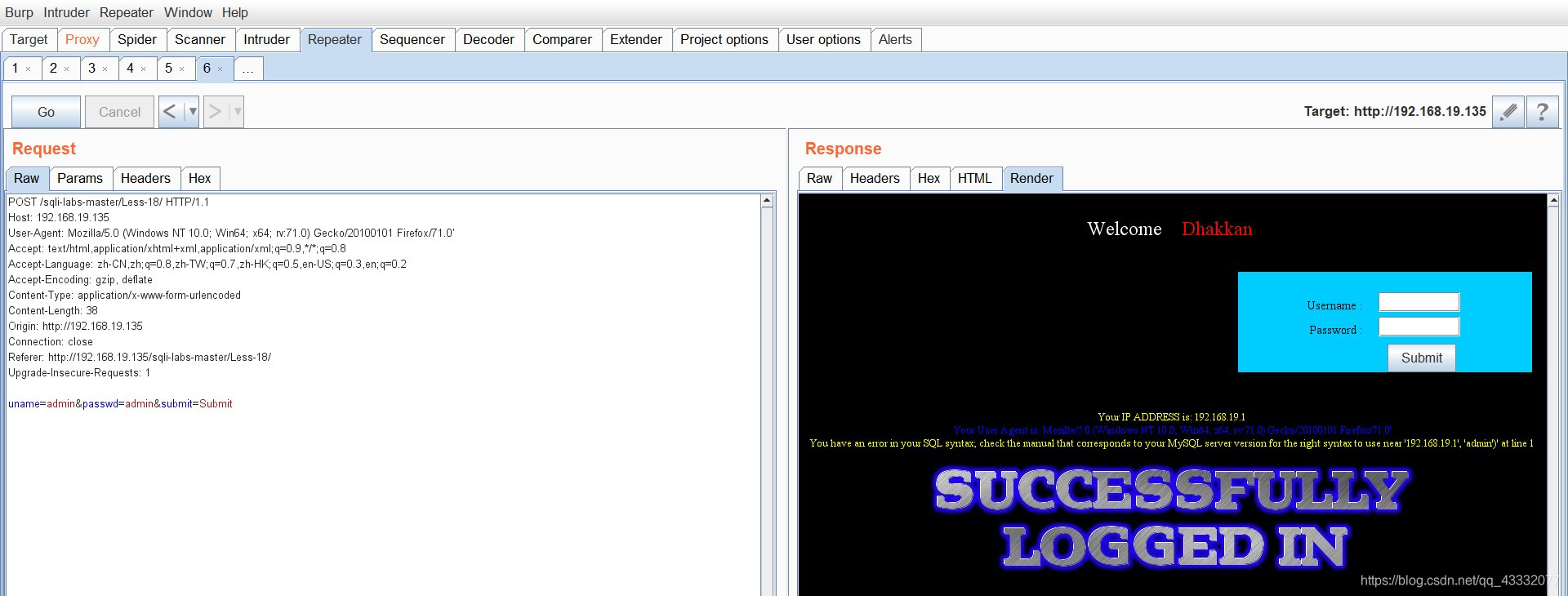The height and width of the screenshot is (596, 1568).
Task: Show the request Params view
Action: pyautogui.click(x=80, y=178)
